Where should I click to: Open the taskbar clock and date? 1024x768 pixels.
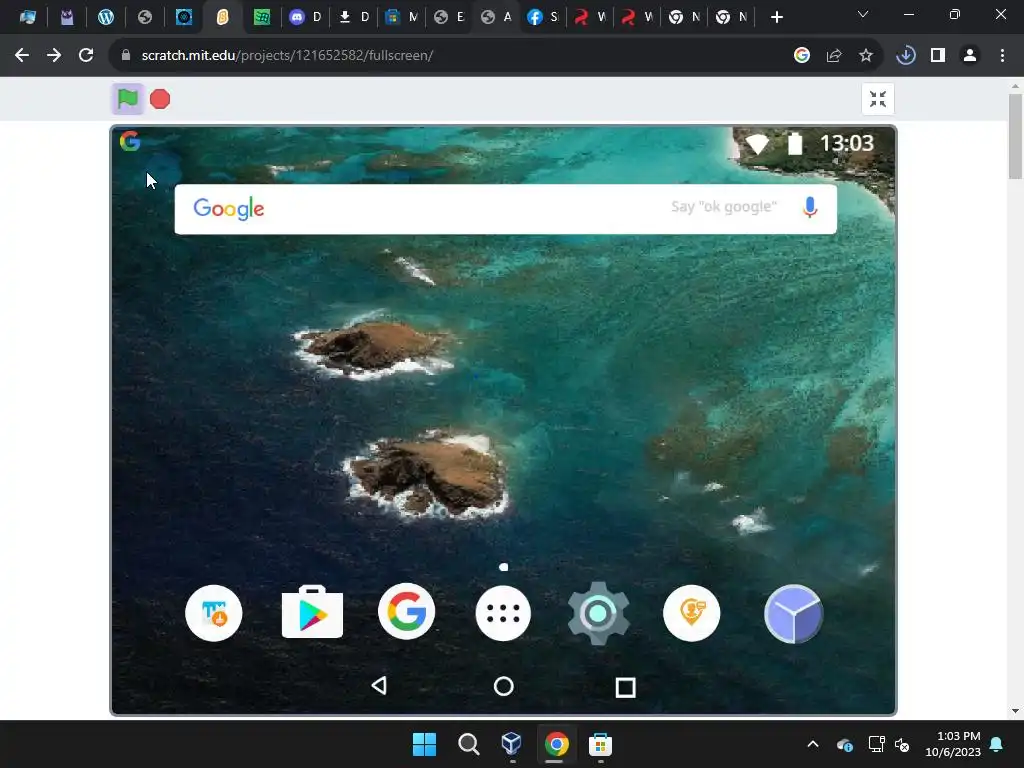953,744
